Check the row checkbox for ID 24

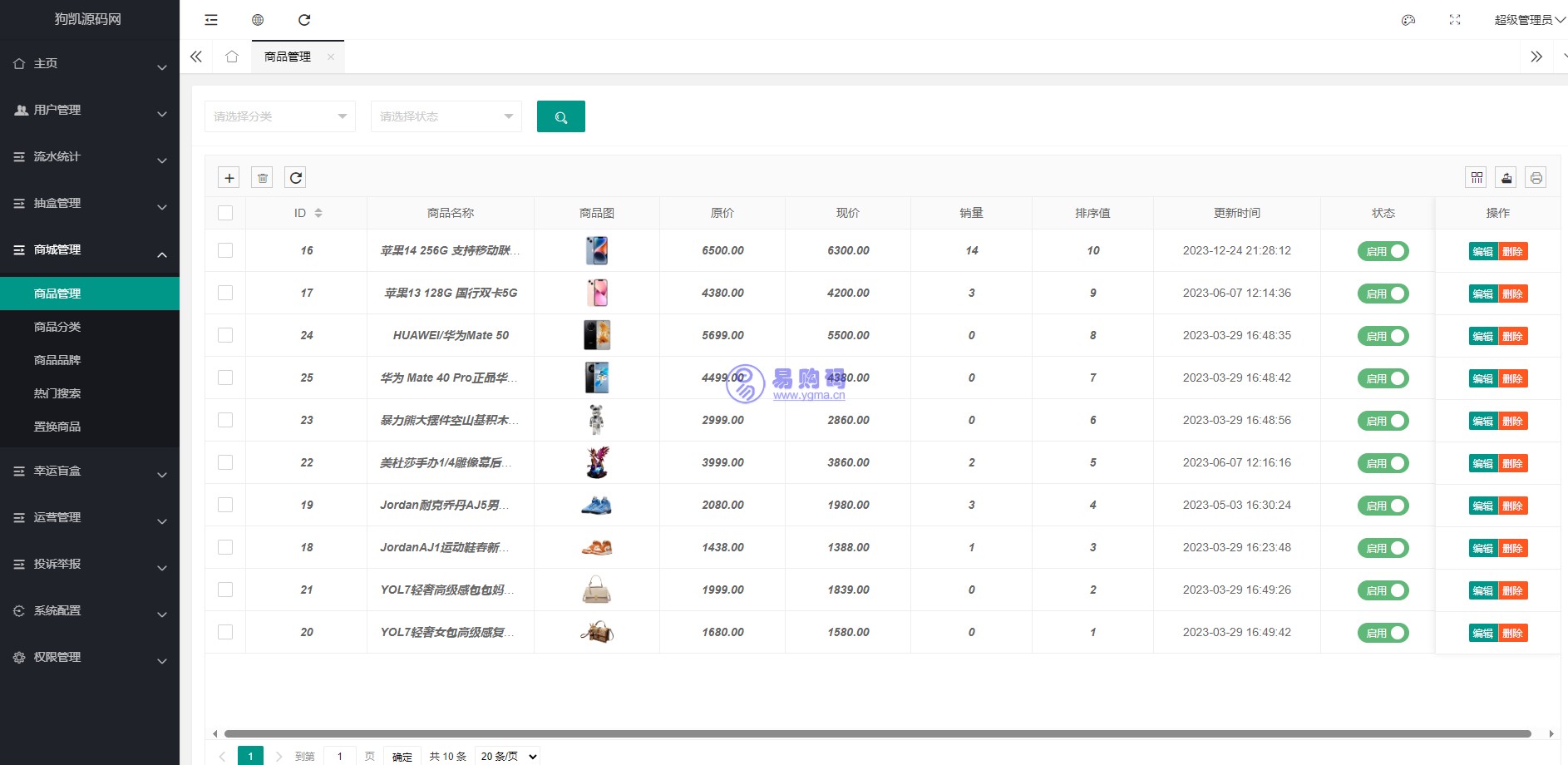tap(225, 335)
